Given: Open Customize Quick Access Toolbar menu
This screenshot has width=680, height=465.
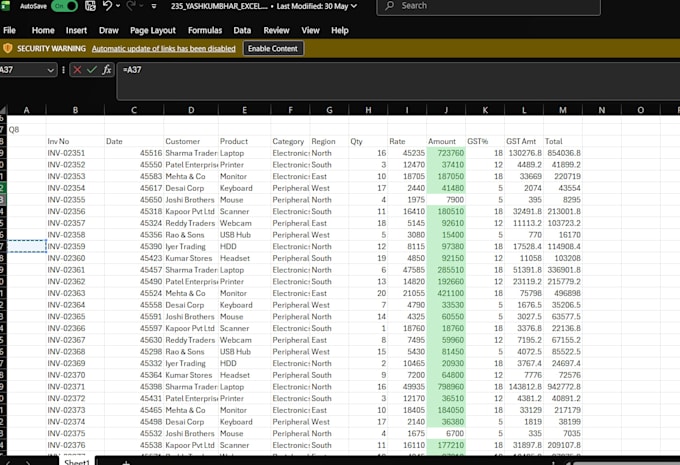Looking at the screenshot, I should (x=154, y=6).
